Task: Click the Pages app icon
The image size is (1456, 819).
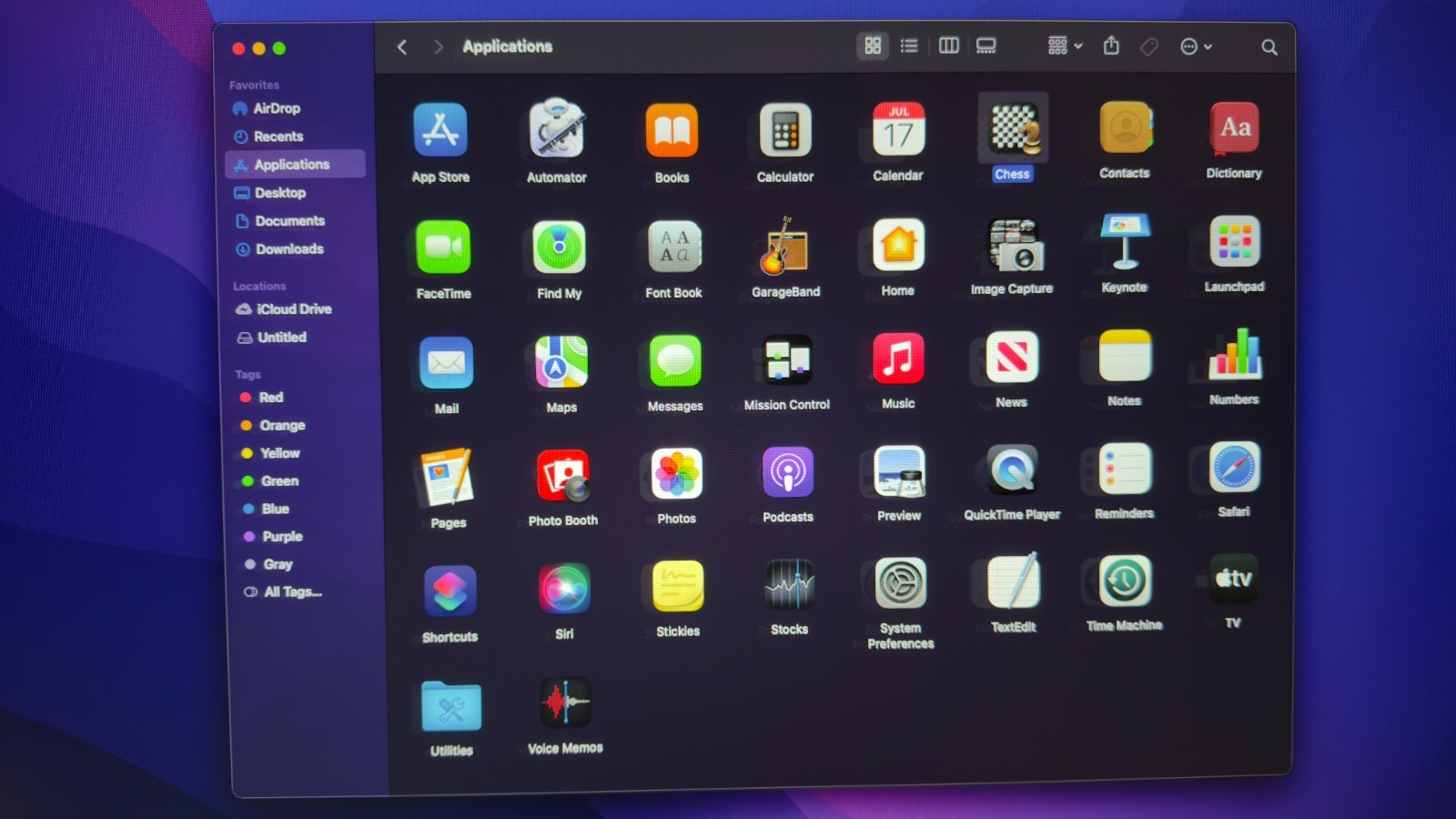Action: [447, 477]
